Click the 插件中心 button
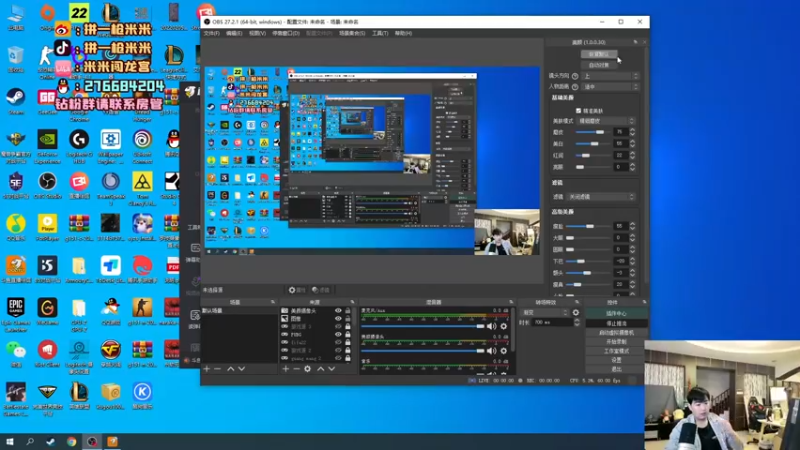Viewport: 800px width, 450px height. coord(616,313)
